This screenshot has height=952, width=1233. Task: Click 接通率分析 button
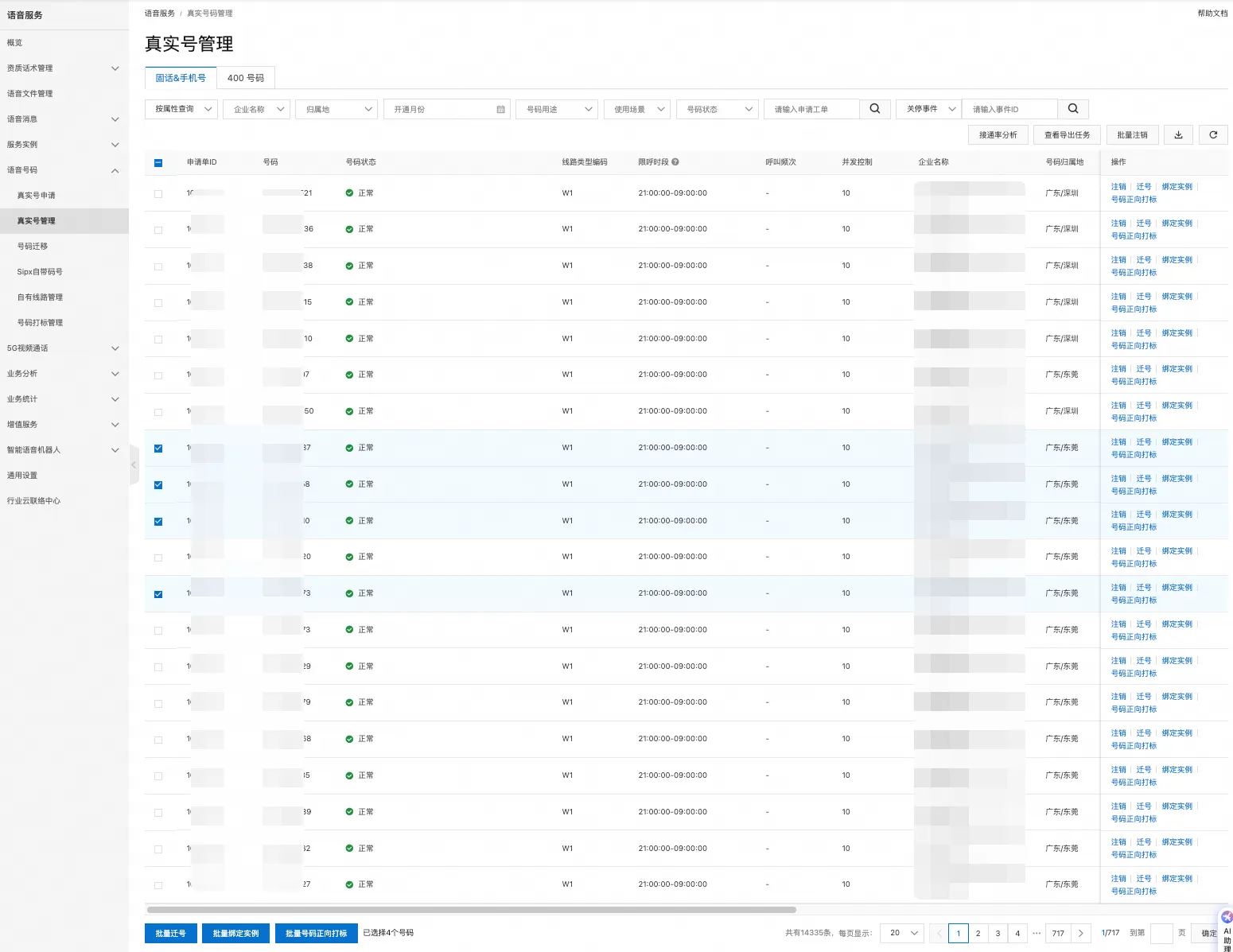(998, 135)
